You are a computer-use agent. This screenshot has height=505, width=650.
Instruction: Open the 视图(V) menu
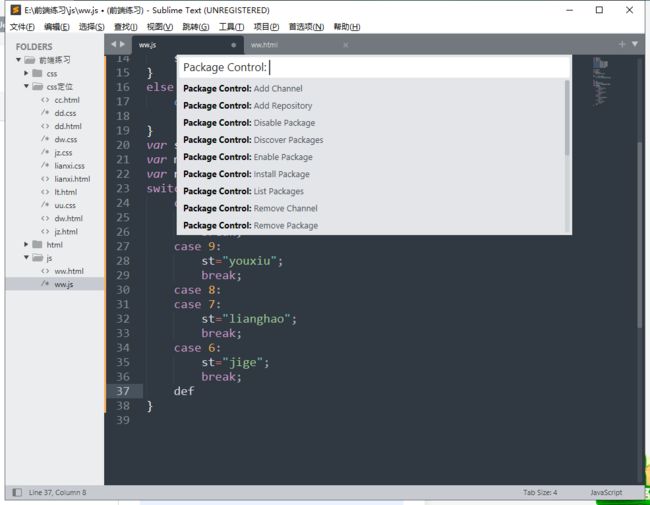(x=160, y=27)
